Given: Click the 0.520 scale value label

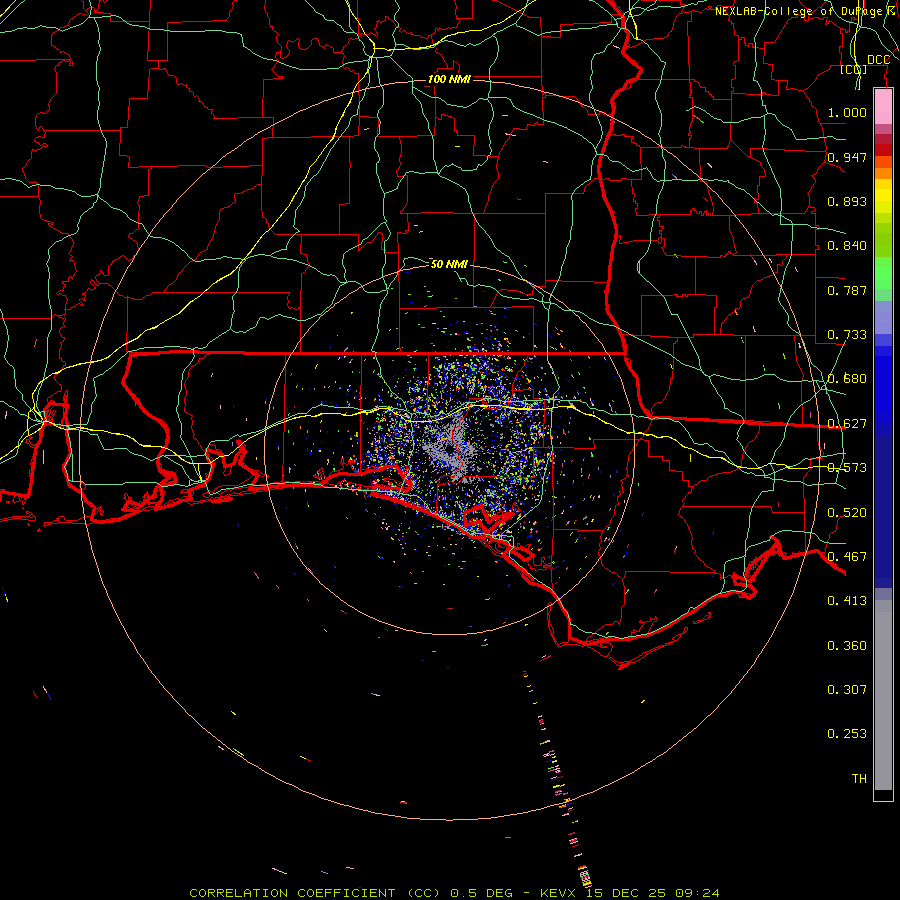Looking at the screenshot, I should tap(847, 513).
